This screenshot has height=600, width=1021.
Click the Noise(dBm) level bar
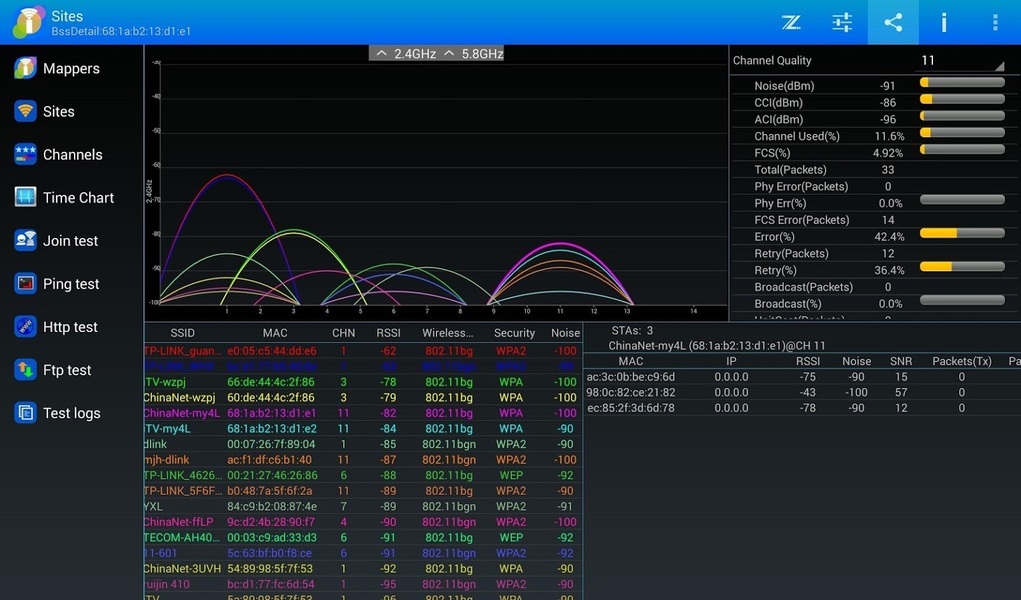tap(962, 82)
